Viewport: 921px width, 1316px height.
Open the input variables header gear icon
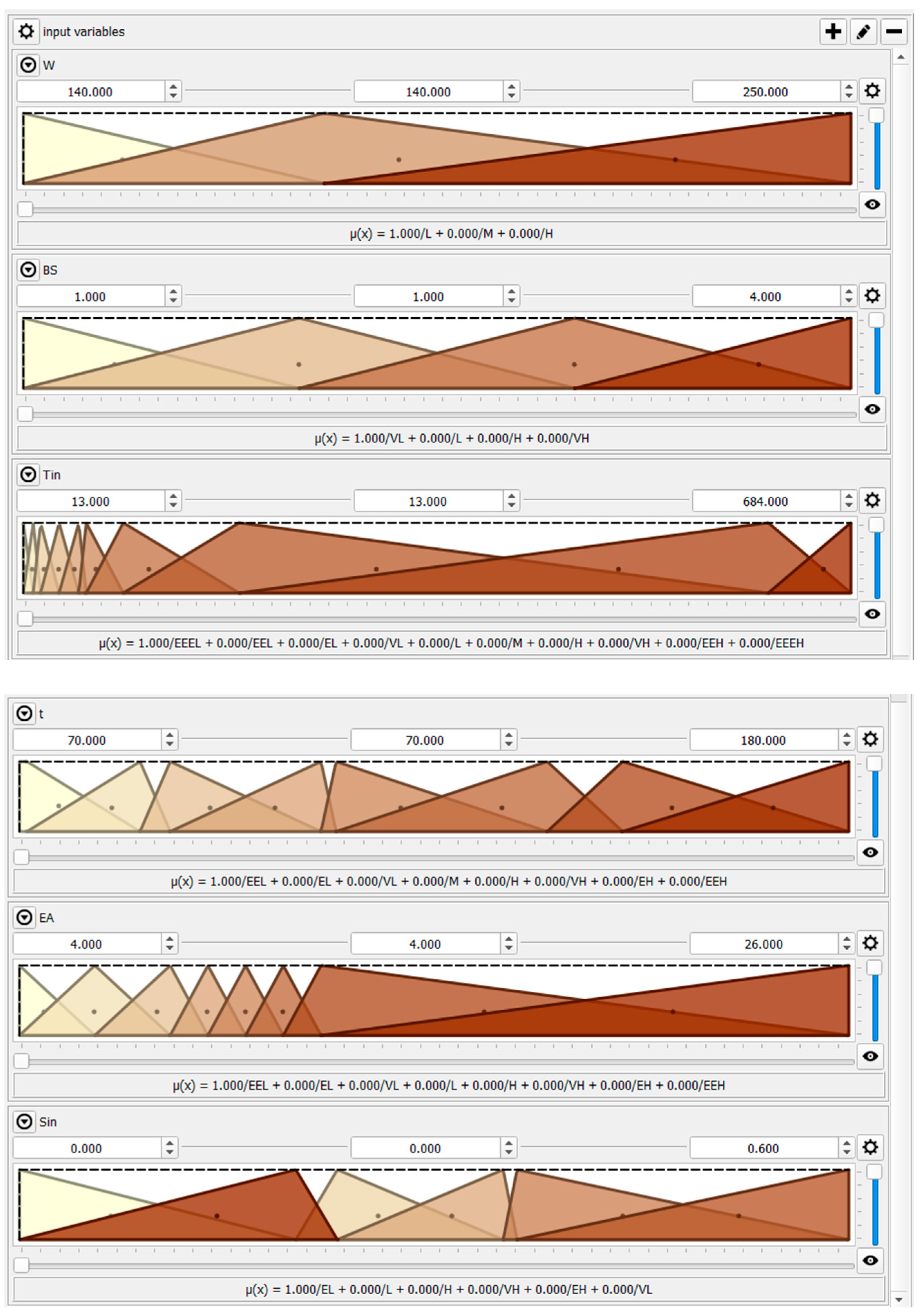pos(26,31)
